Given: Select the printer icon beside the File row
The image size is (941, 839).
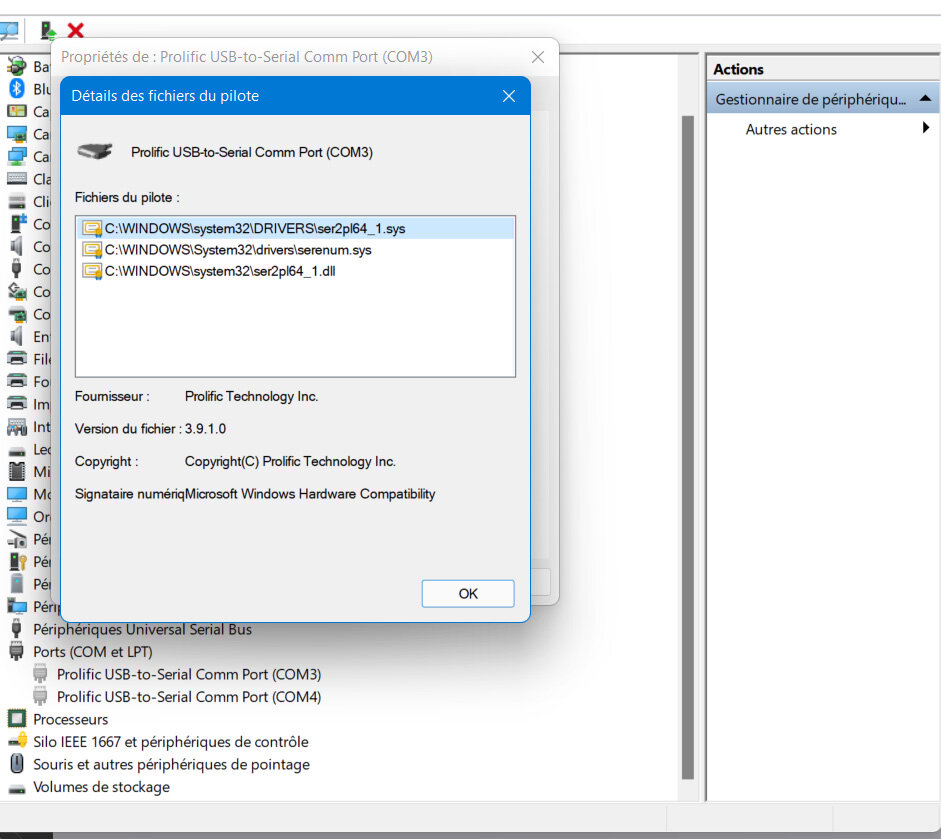Looking at the screenshot, I should pyautogui.click(x=17, y=358).
